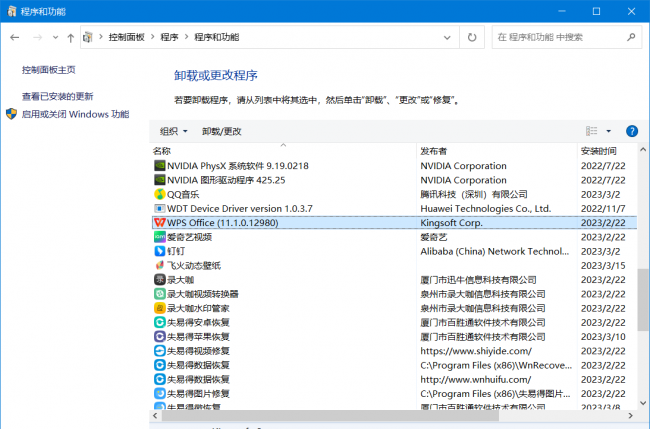Click the WPS Office red icon

160,223
